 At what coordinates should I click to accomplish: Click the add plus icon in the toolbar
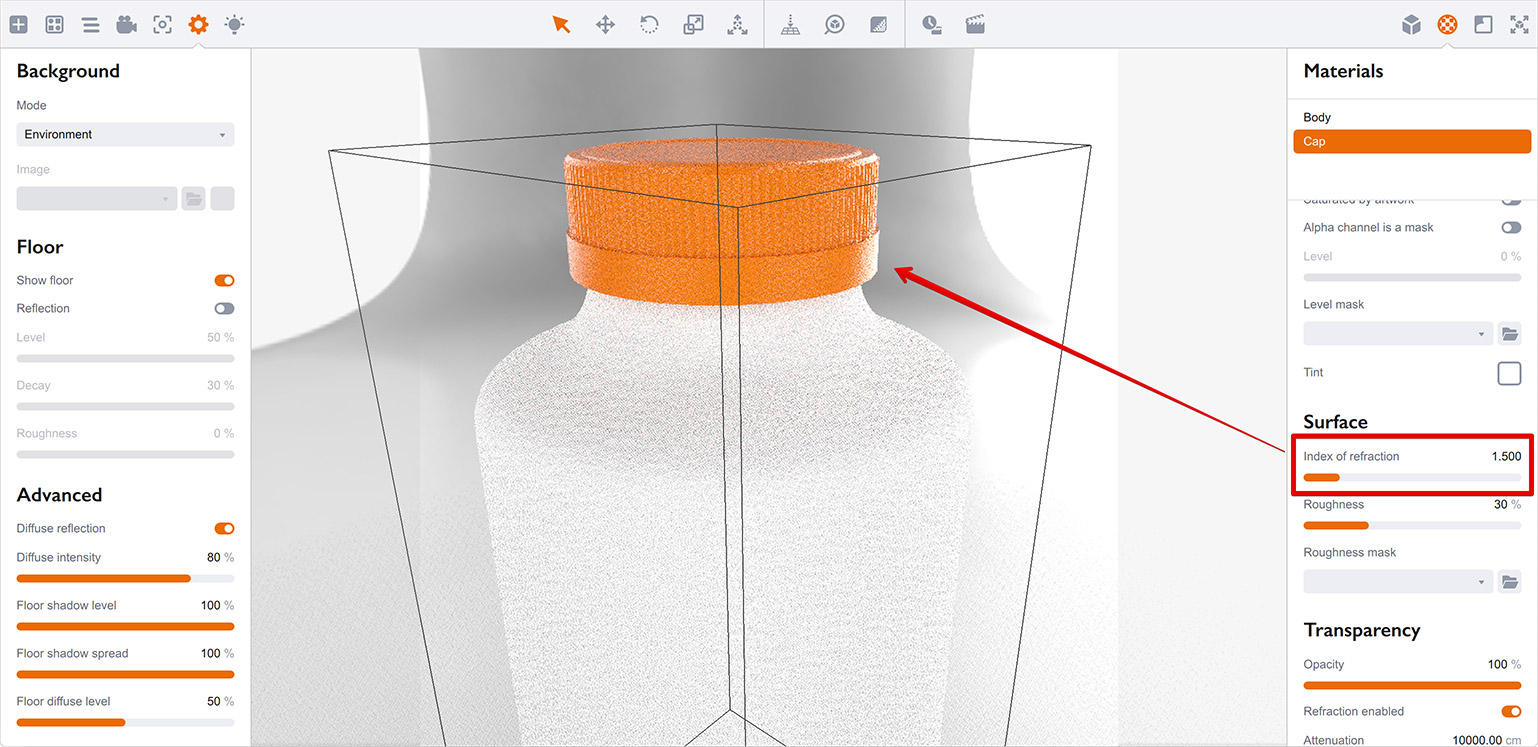point(18,24)
